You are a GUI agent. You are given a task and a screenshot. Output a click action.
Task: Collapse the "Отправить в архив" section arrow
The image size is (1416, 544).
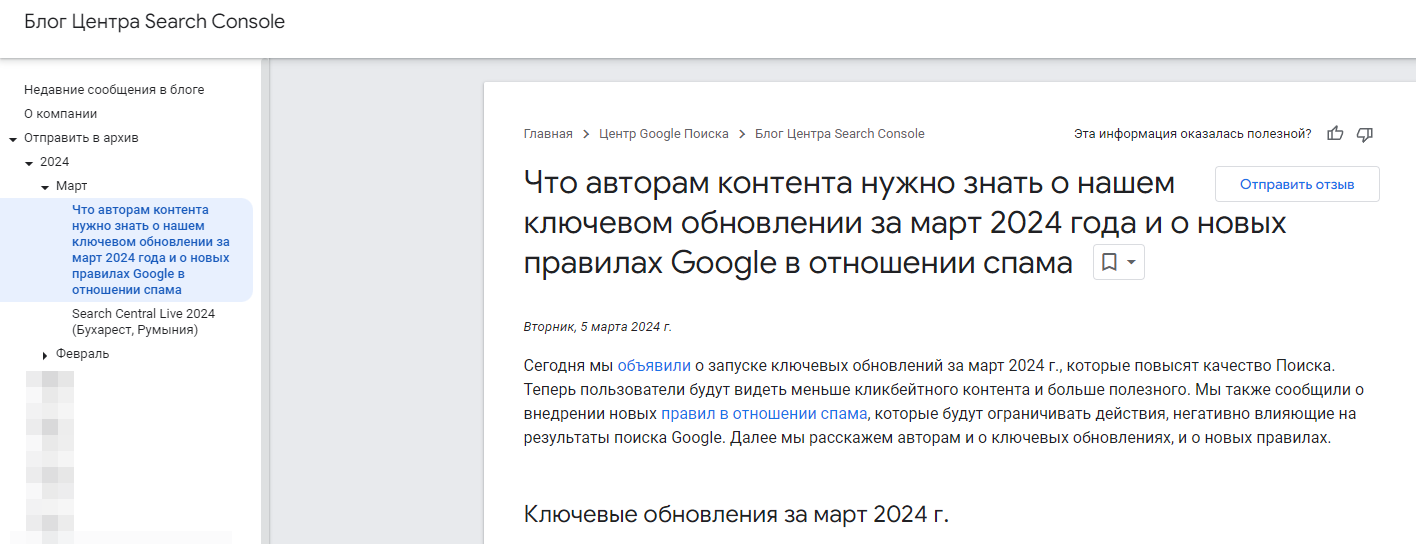pos(13,139)
